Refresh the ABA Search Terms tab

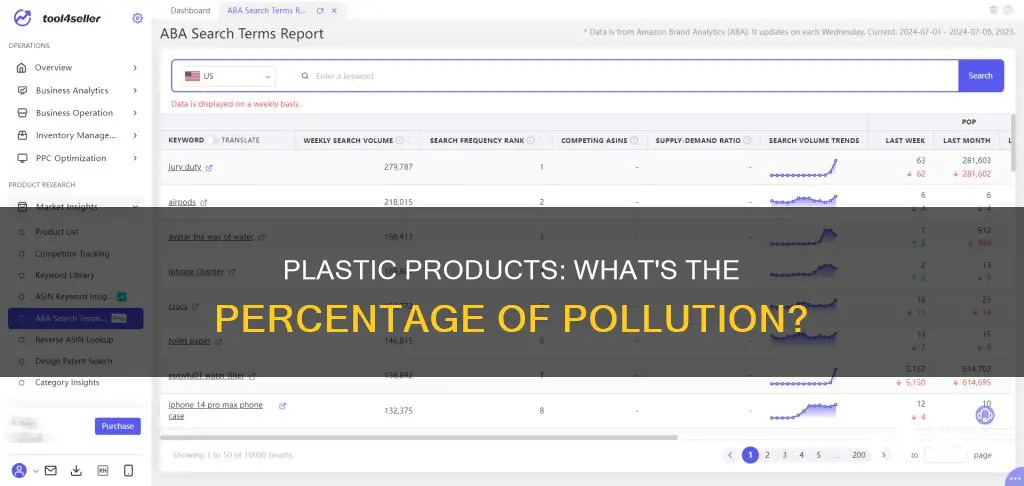[320, 11]
